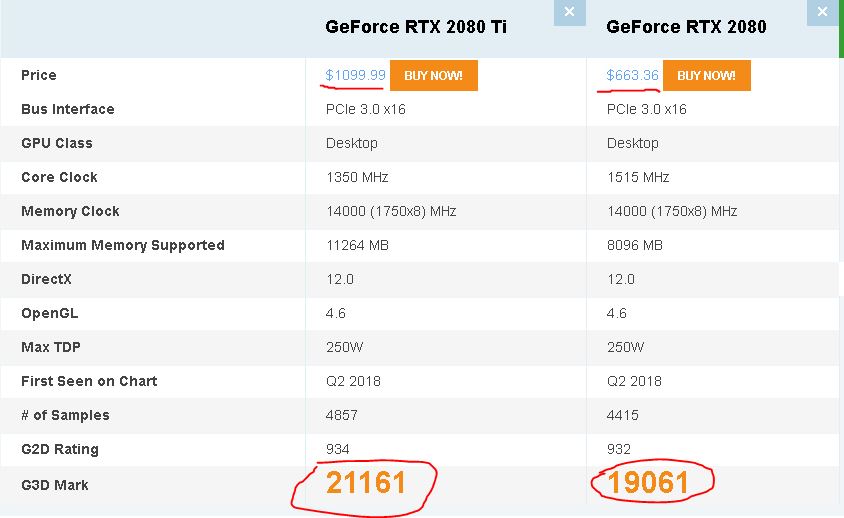This screenshot has width=844, height=518.
Task: Click the DirectX row label
Action: pos(46,279)
